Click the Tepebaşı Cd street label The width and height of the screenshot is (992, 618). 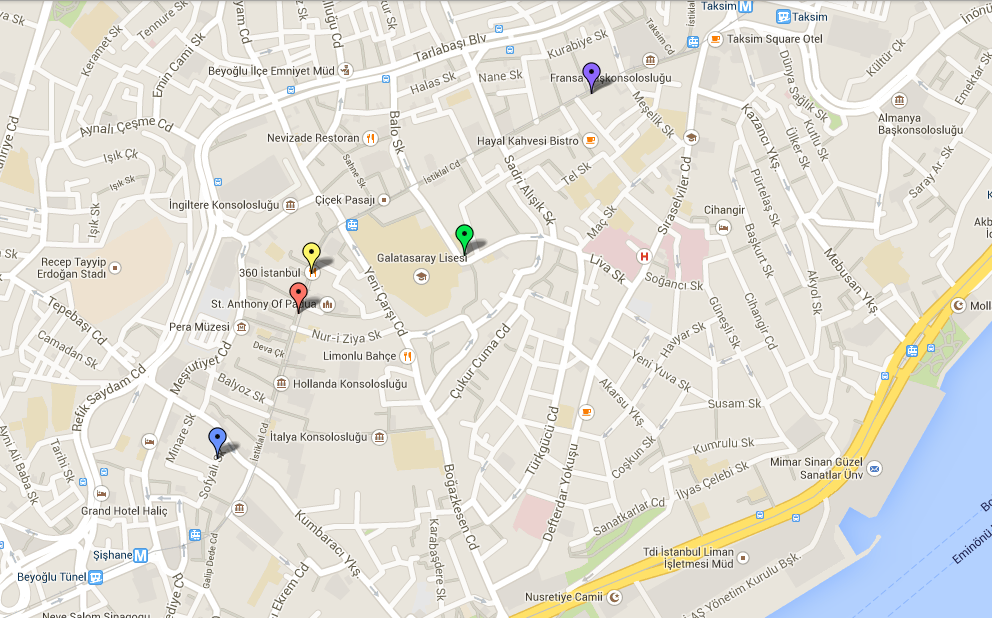click(x=77, y=321)
